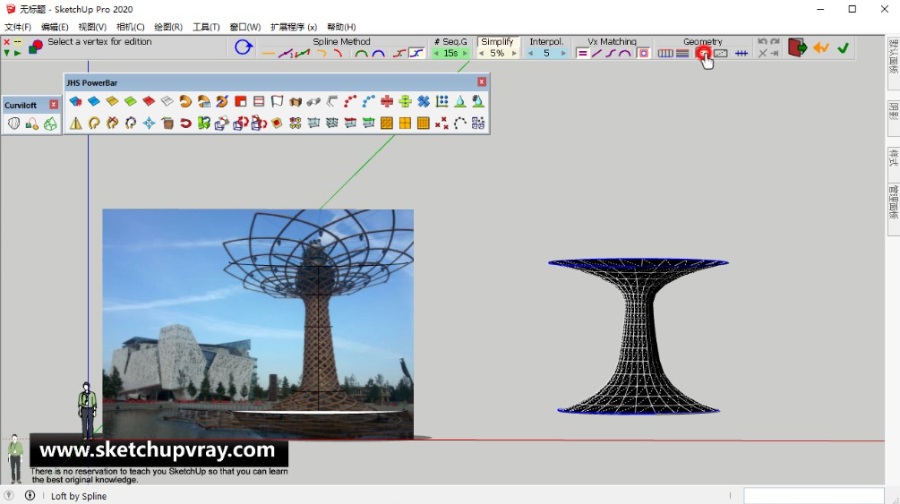Increase the Seg.G 15s value with right arrow
The width and height of the screenshot is (900, 504).
coord(465,53)
